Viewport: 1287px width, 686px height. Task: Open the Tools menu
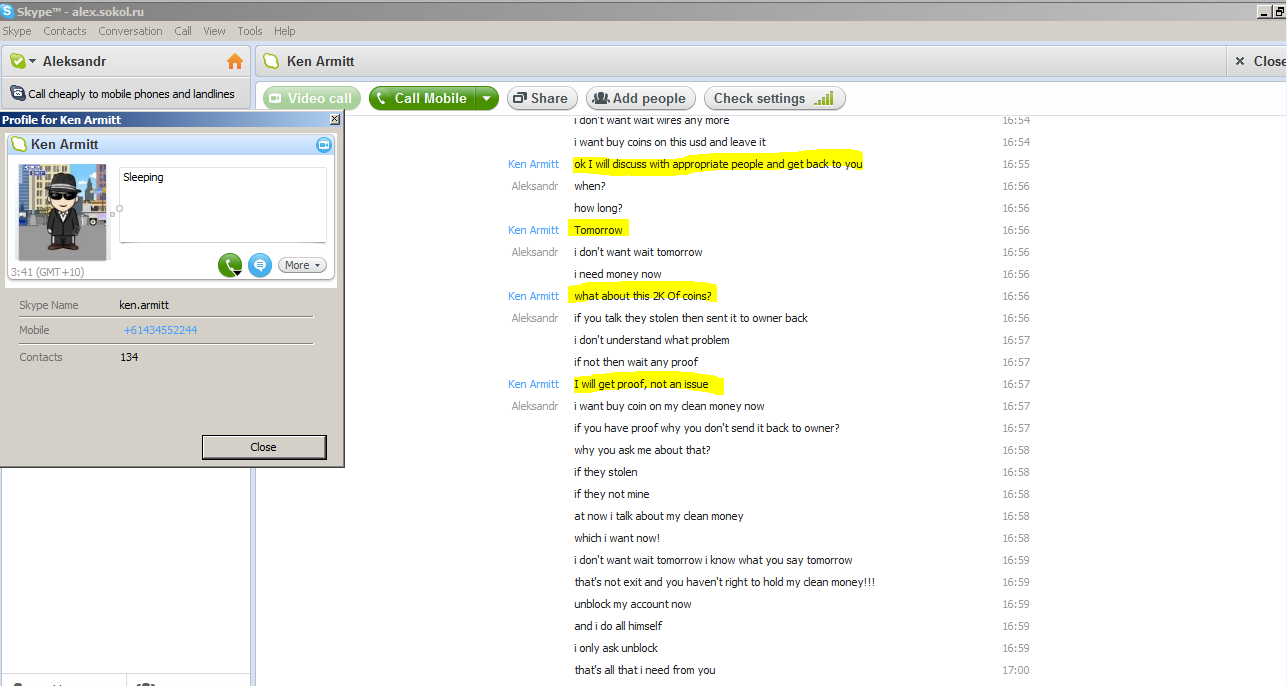pos(250,31)
